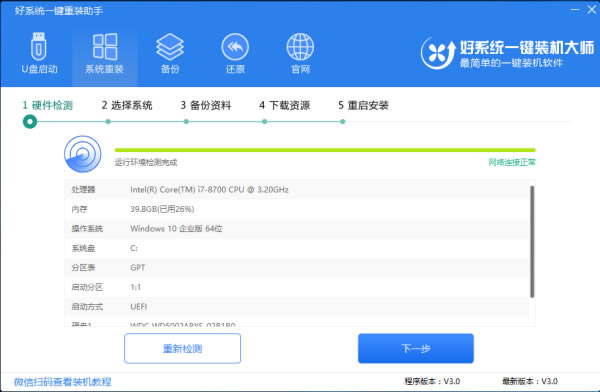Click the 好系统 logo icon

point(438,53)
